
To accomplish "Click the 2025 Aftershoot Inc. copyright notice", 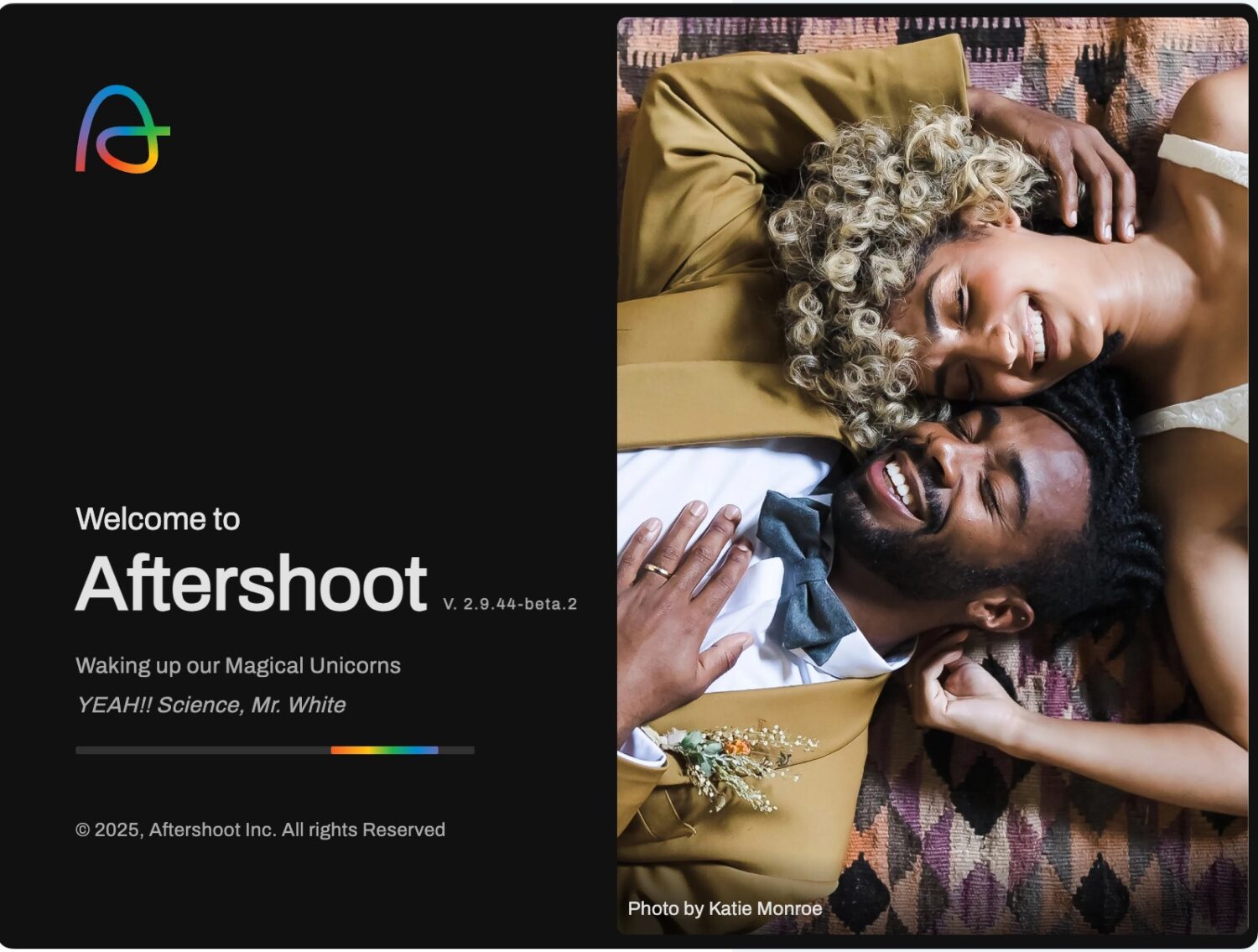I will click(x=260, y=830).
